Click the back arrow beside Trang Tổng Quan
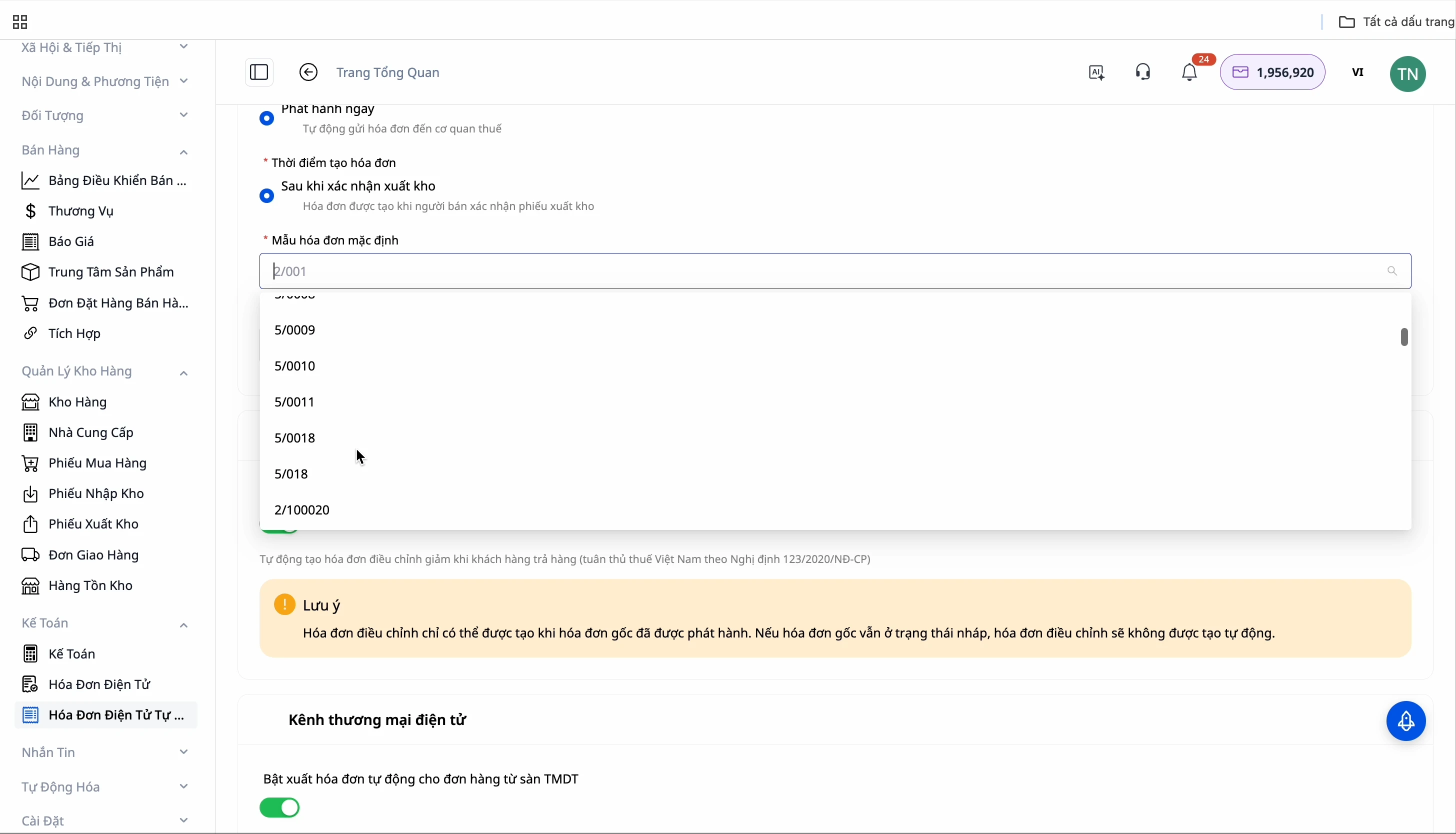Screen dimensions: 1456x834 (x=308, y=72)
